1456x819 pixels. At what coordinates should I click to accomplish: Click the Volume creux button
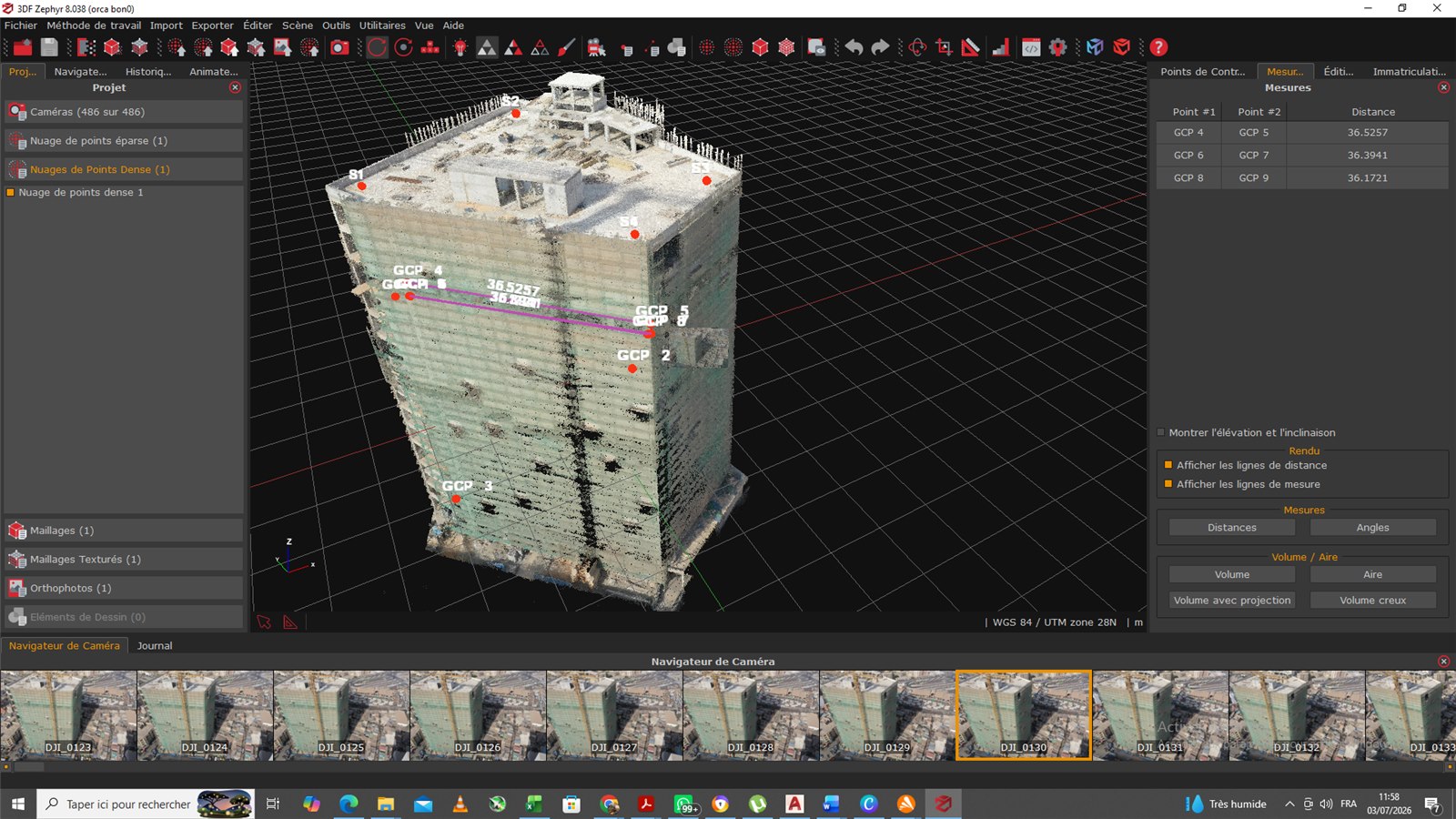pos(1372,601)
